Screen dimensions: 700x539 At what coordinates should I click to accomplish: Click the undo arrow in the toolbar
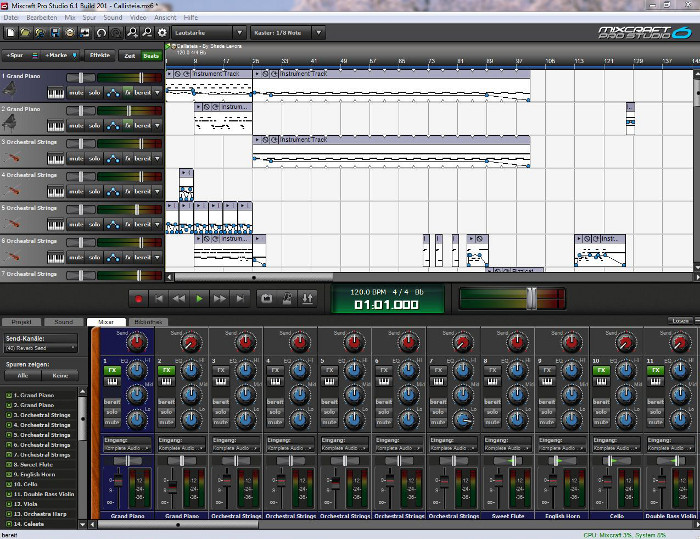101,33
